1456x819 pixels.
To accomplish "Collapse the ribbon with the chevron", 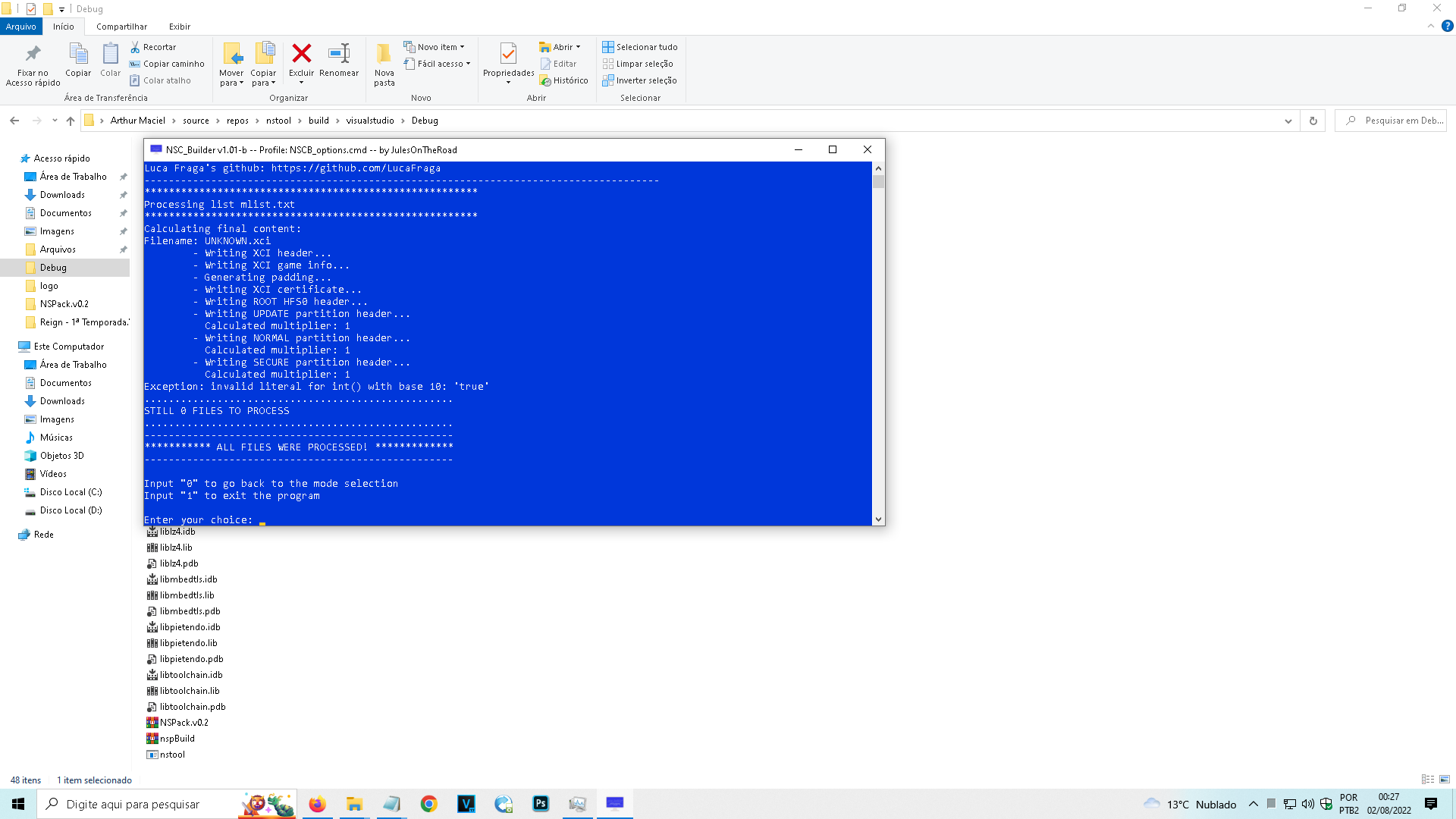I will click(1430, 26).
